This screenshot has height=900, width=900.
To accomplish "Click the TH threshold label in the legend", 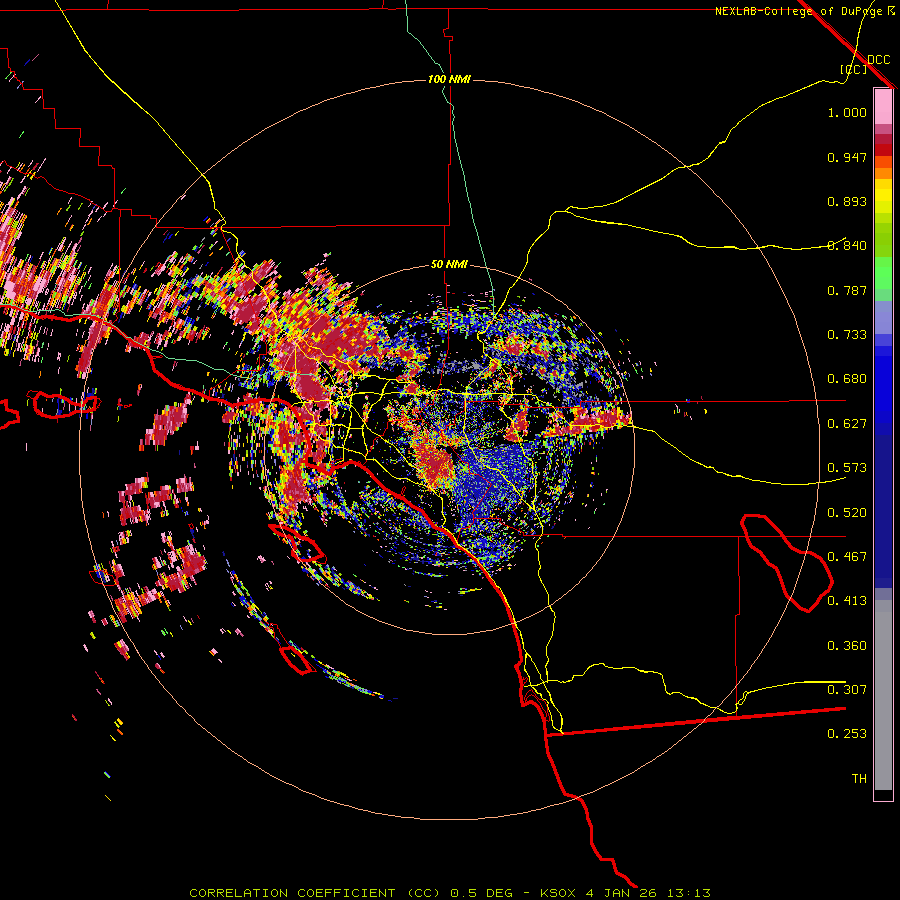I will 859,779.
